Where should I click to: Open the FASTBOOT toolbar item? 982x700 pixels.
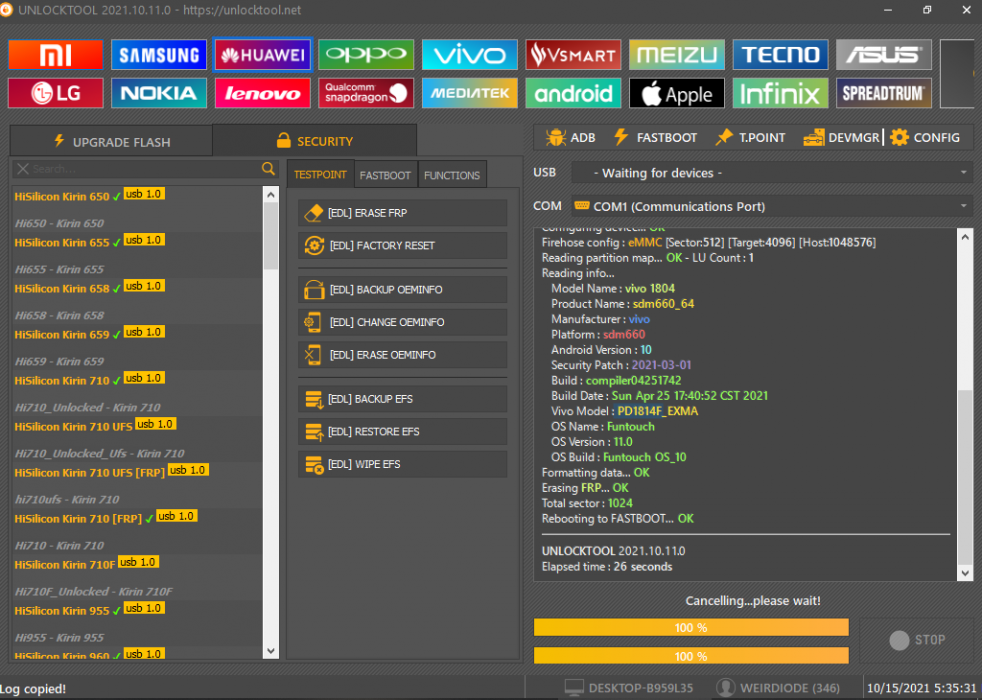[x=655, y=138]
